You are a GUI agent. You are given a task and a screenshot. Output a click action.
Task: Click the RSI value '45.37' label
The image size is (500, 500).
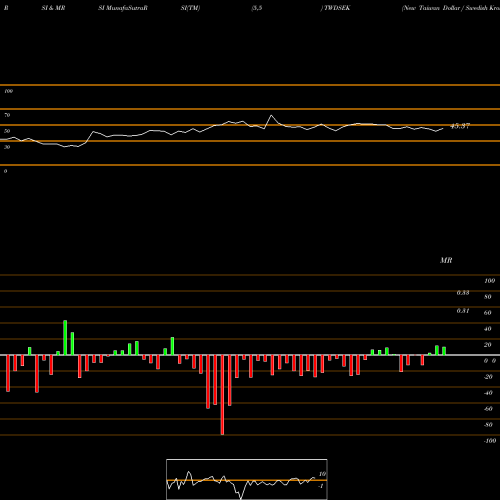pyautogui.click(x=460, y=126)
